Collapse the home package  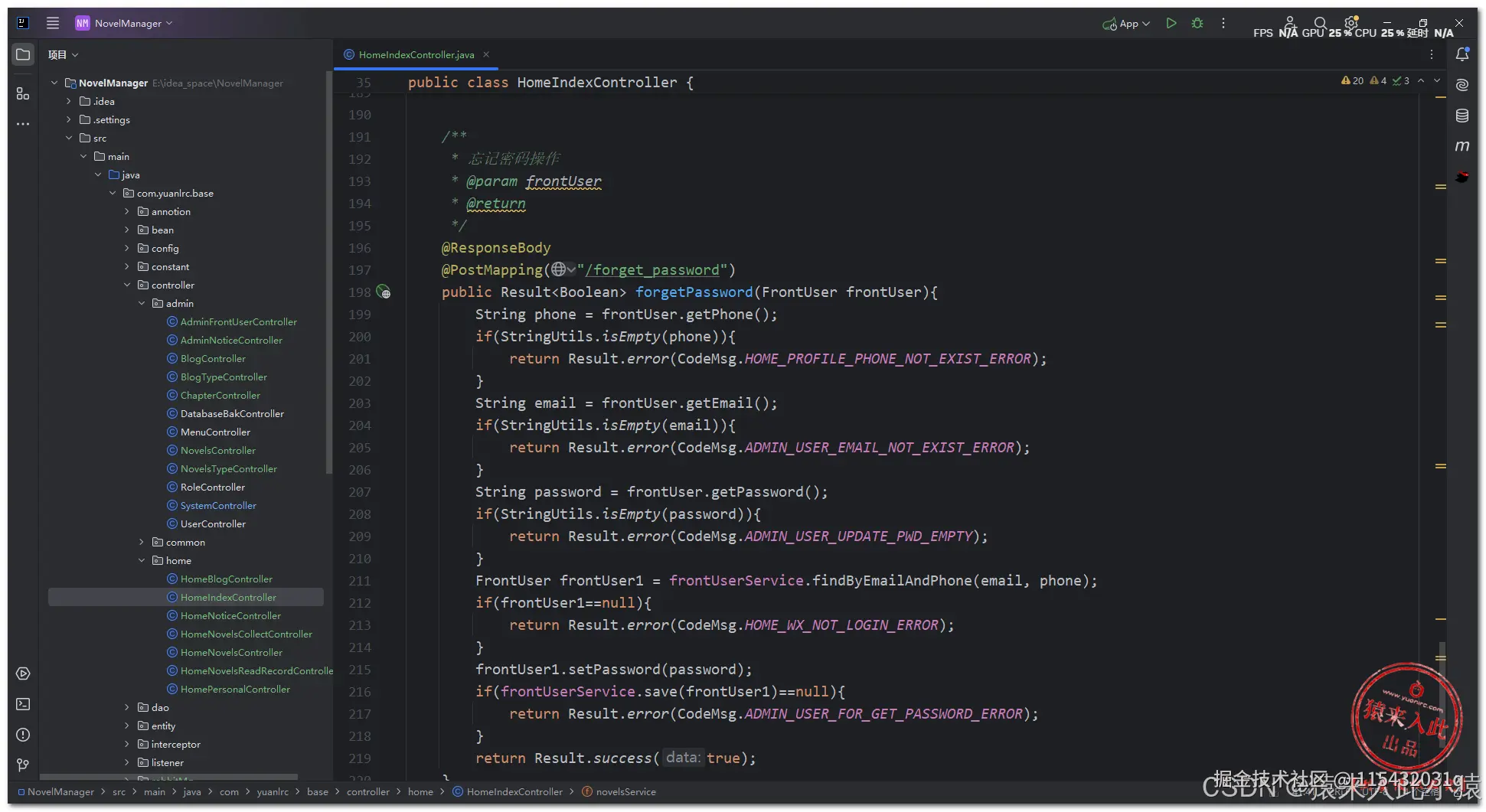[x=142, y=560]
